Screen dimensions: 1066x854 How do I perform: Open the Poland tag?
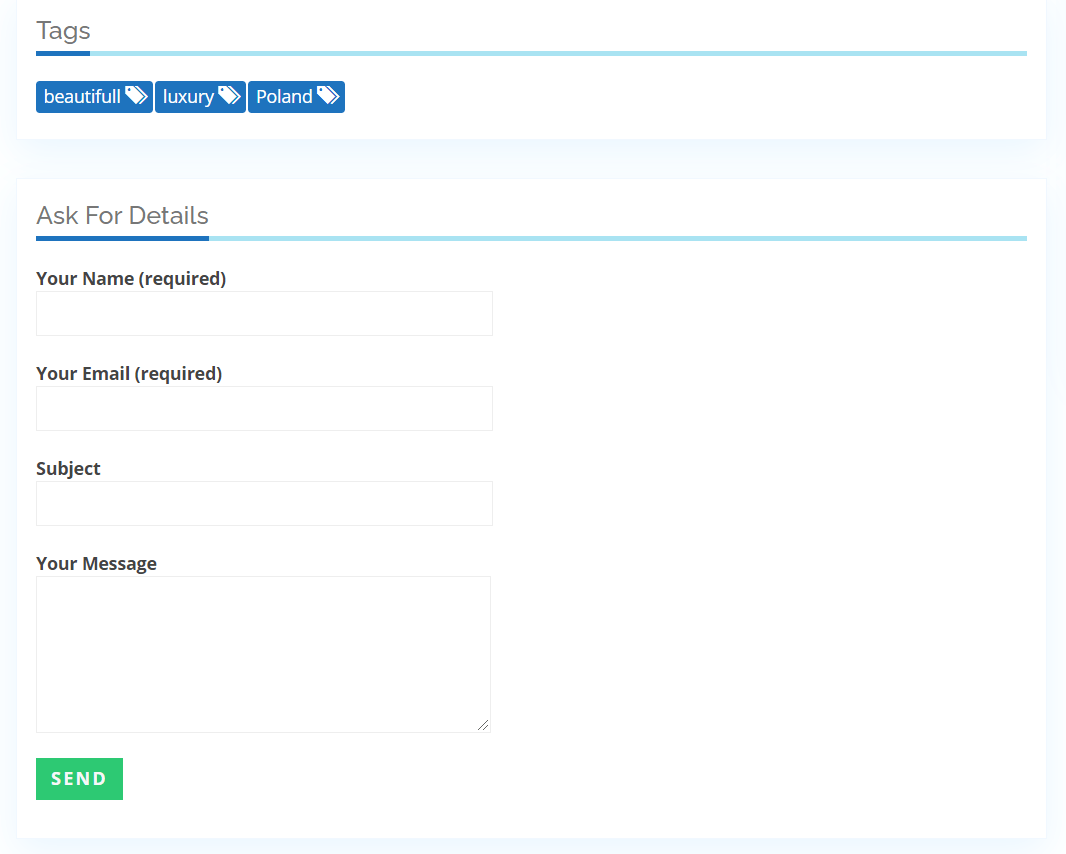pos(285,96)
